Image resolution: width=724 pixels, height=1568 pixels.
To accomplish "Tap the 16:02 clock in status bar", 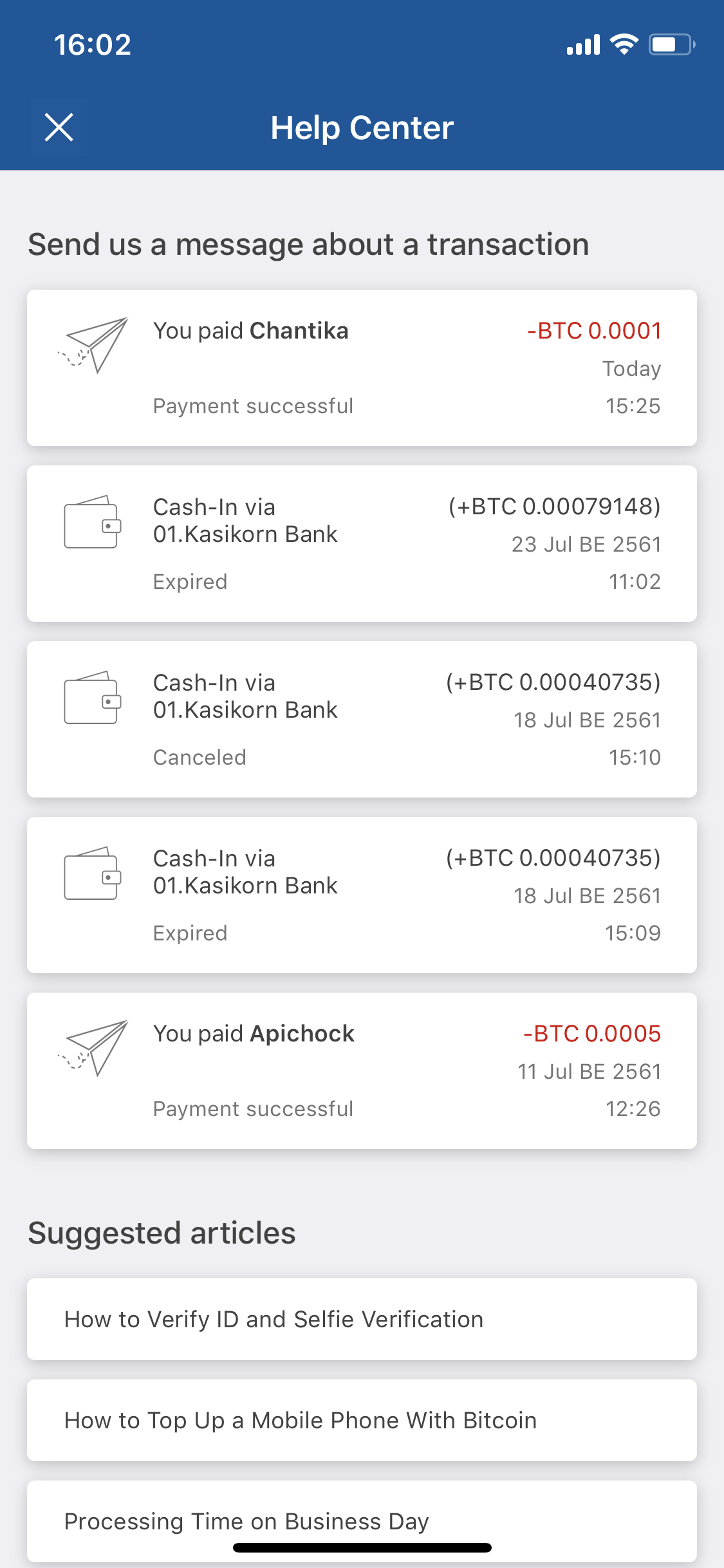I will [x=93, y=44].
